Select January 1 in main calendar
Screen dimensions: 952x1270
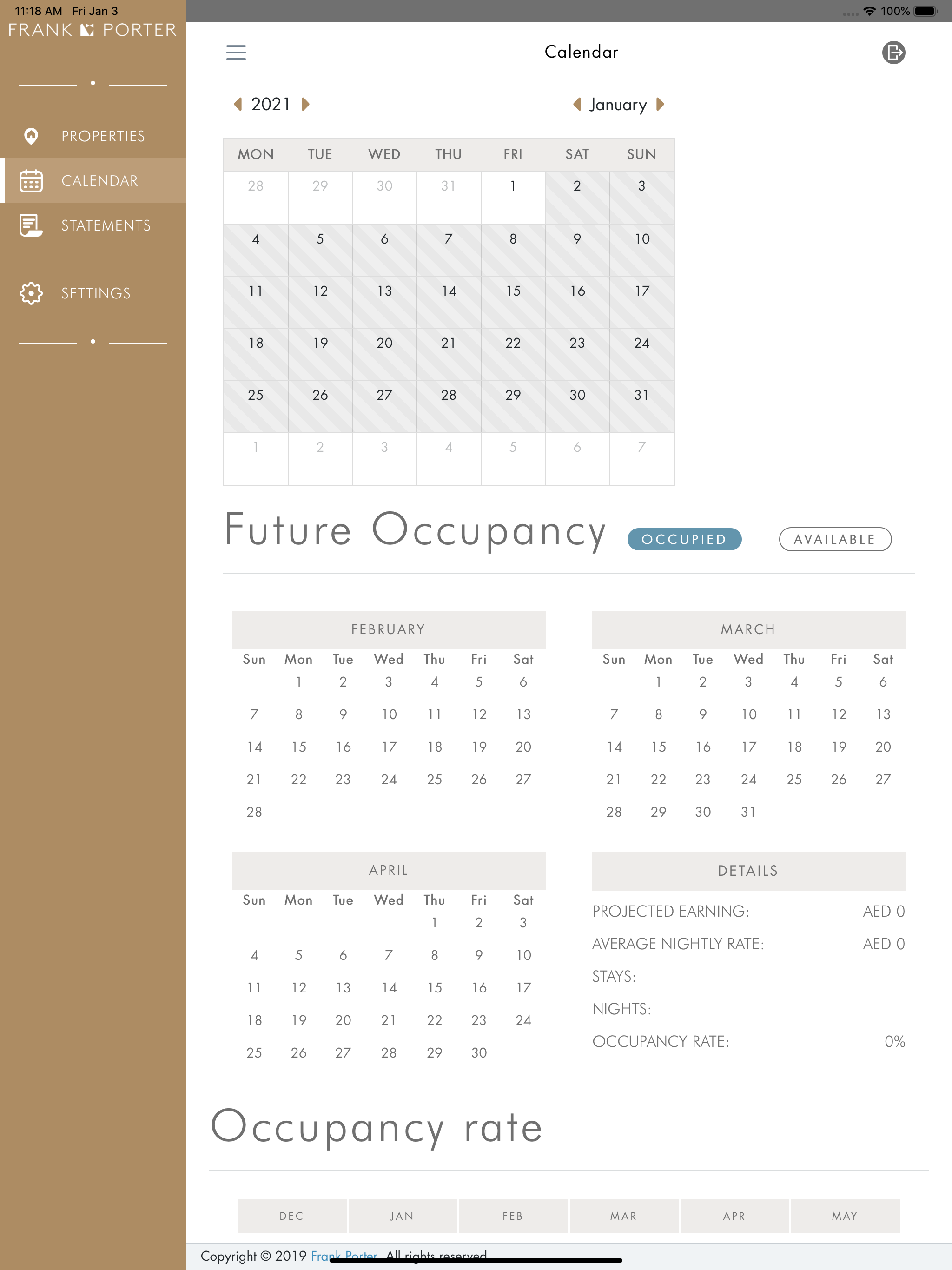coord(513,198)
